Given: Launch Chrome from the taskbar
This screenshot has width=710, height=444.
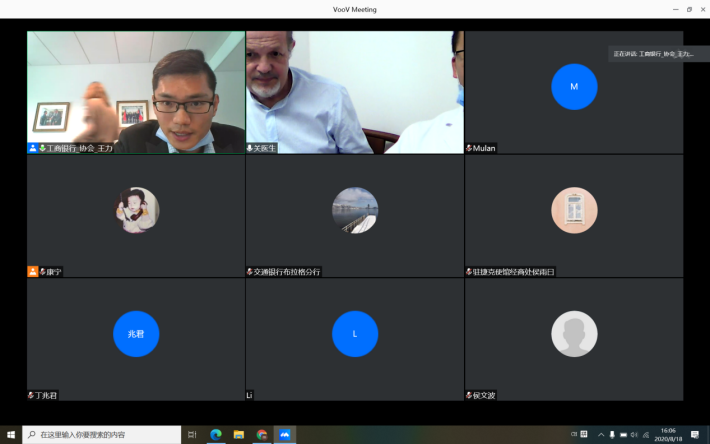Looking at the screenshot, I should (x=262, y=435).
